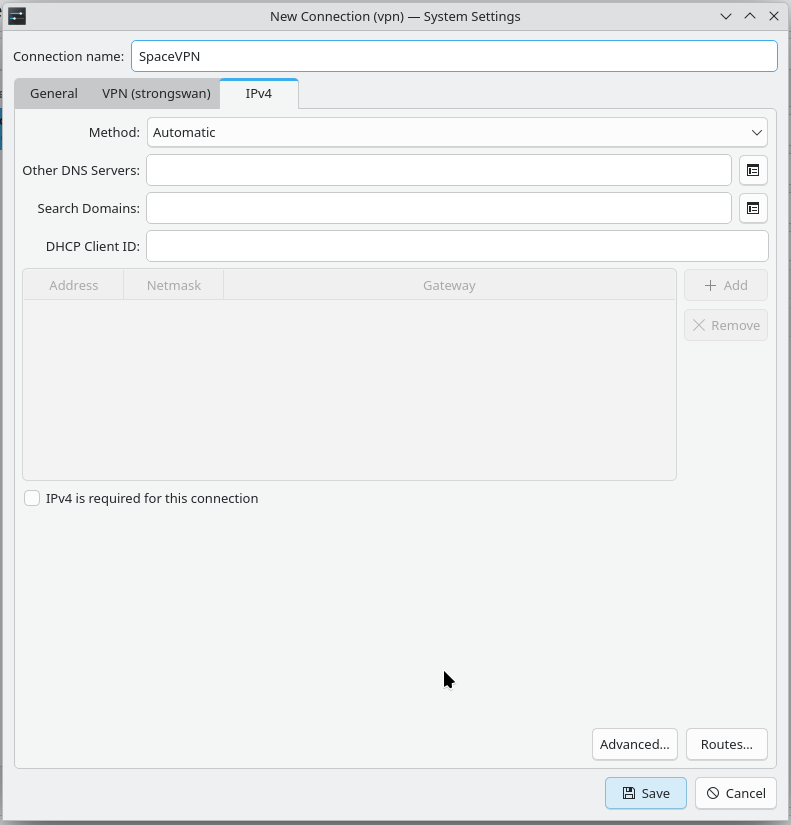The image size is (791, 825).
Task: Open the Routes... dialog
Action: [726, 744]
